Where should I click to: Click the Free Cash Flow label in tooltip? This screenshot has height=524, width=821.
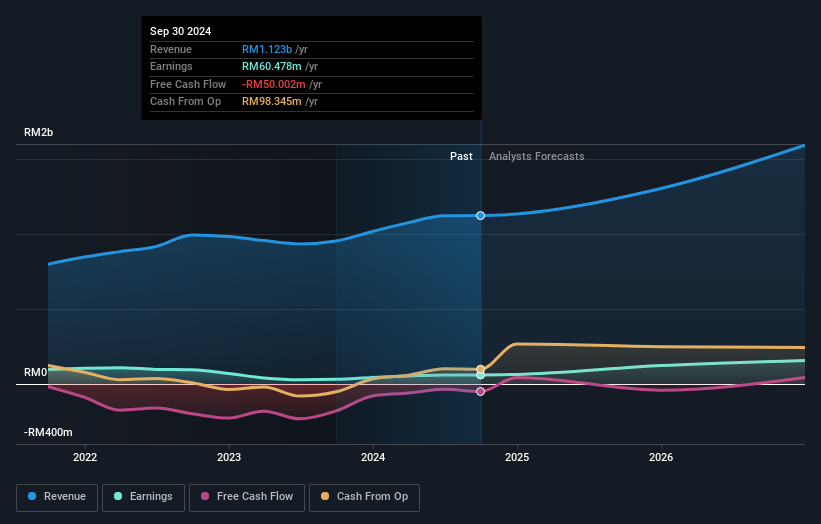point(188,84)
